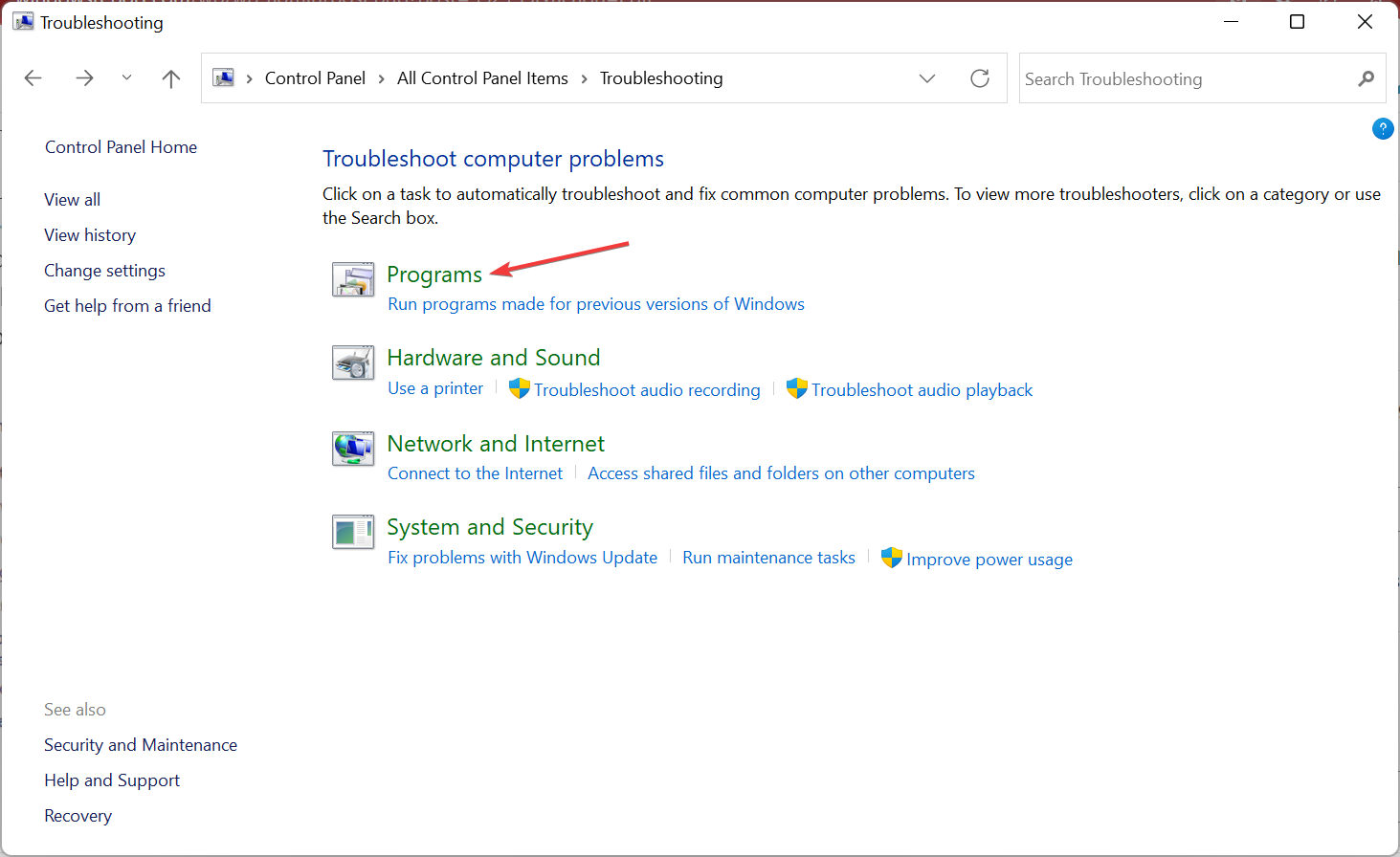
Task: Click the address bar Control Panel icon
Action: [x=224, y=77]
